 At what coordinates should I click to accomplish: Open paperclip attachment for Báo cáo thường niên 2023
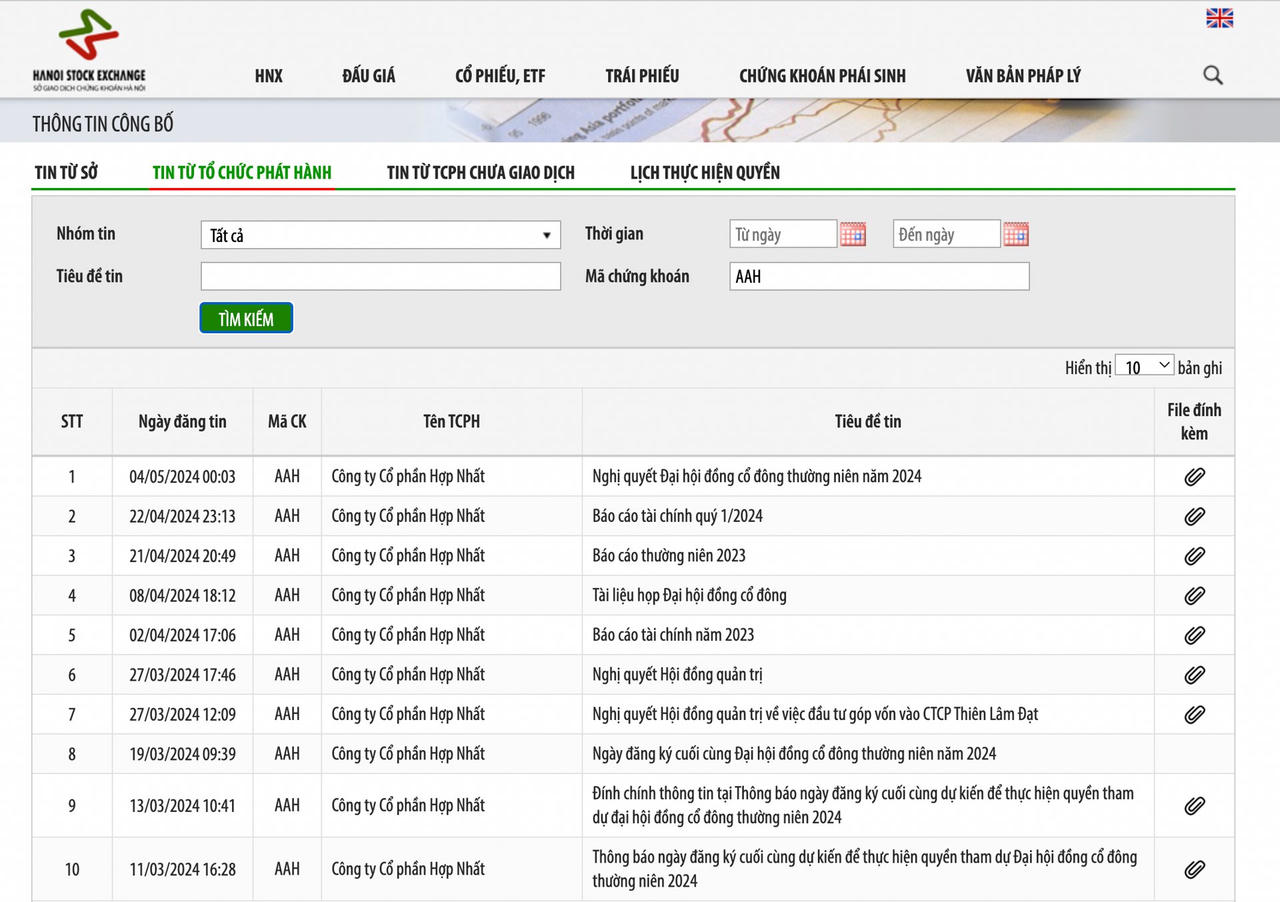(x=1194, y=556)
